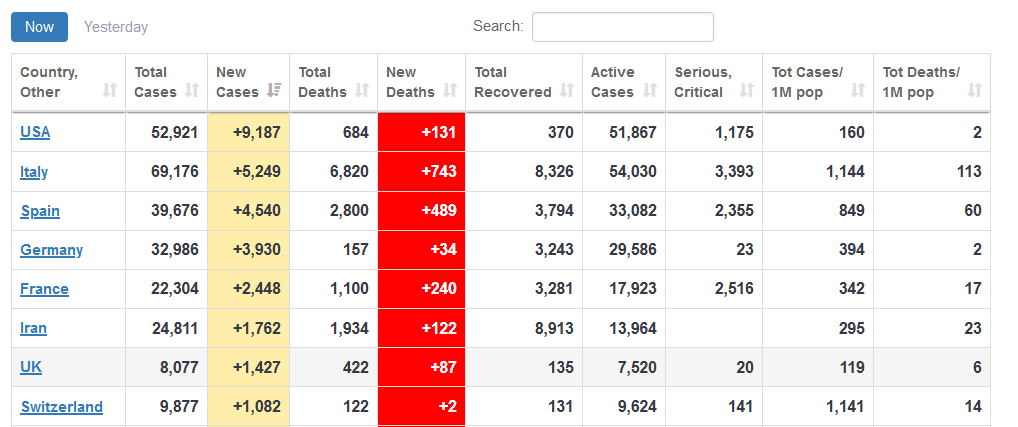Open the Spain country link
This screenshot has height=427, width=1018.
(40, 211)
